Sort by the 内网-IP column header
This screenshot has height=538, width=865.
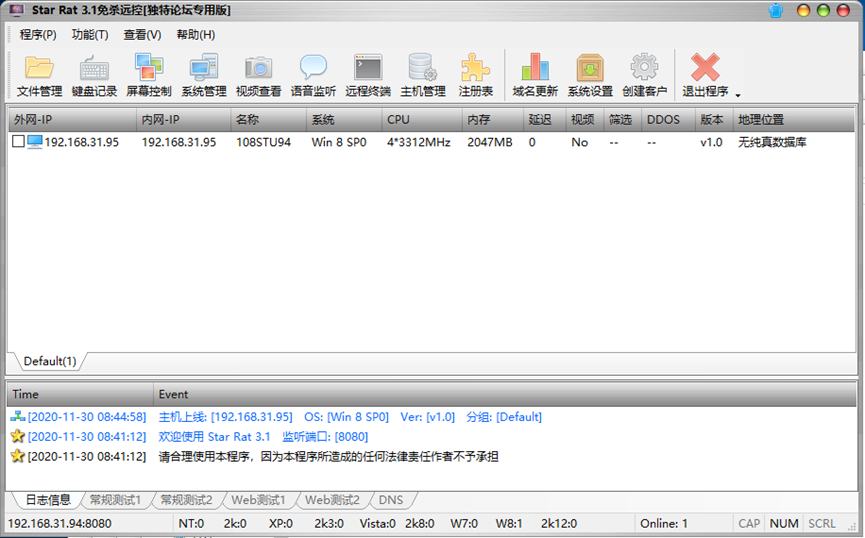184,120
